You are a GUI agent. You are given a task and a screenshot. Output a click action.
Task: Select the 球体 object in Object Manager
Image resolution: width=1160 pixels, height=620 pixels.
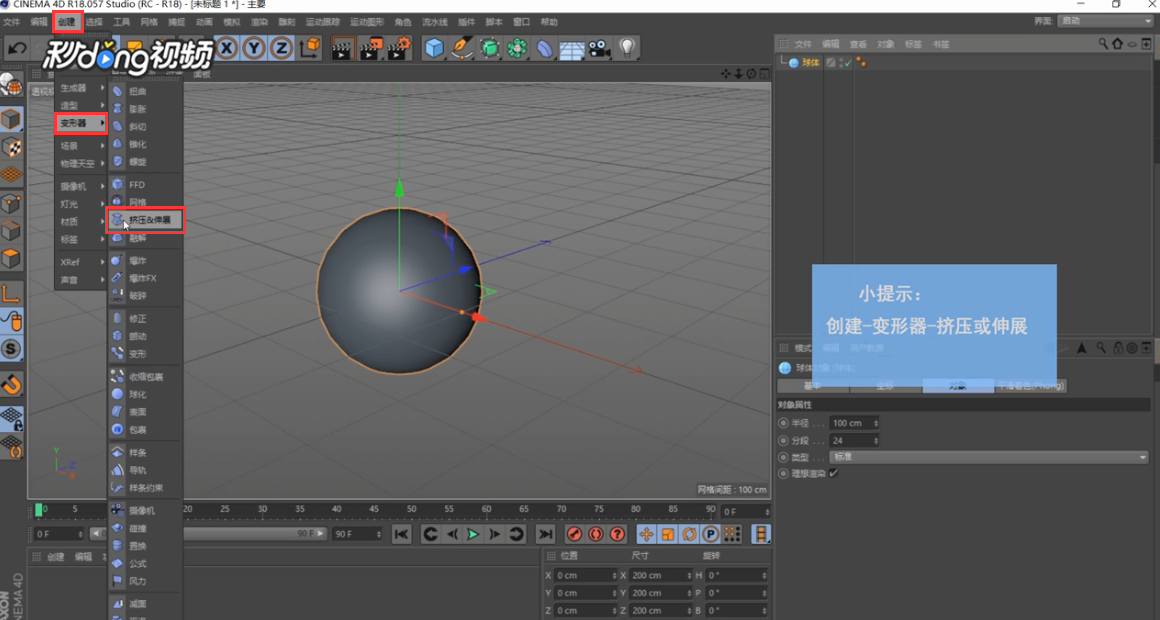[811, 63]
